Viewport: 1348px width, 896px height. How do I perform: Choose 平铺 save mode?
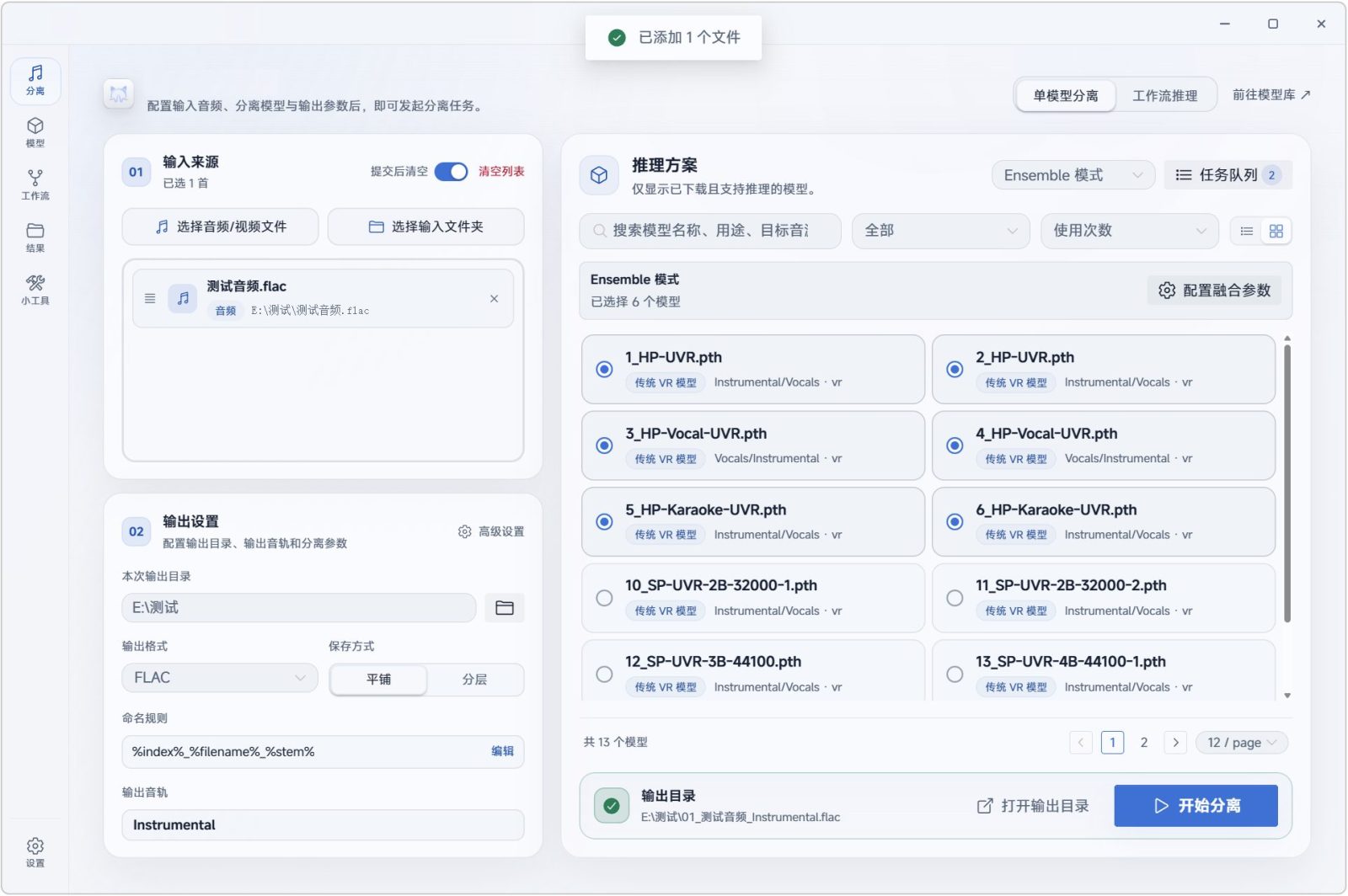click(x=378, y=680)
